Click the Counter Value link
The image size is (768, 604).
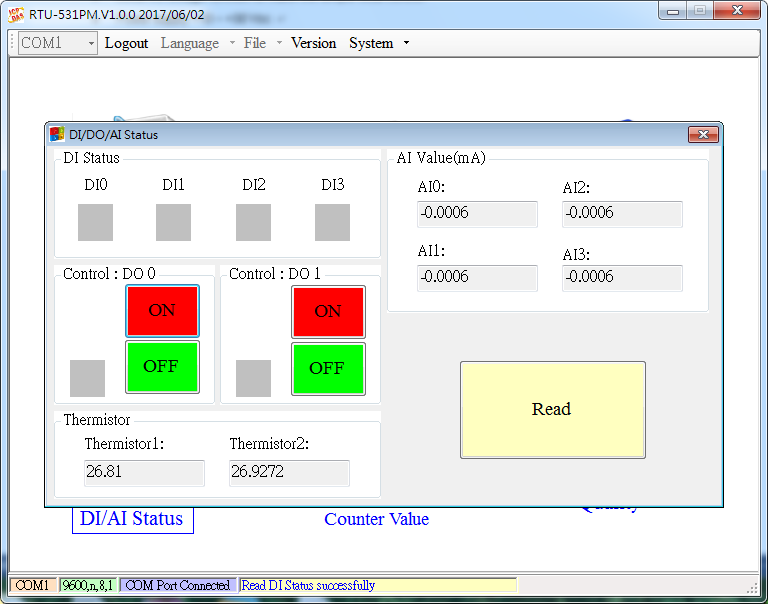376,519
